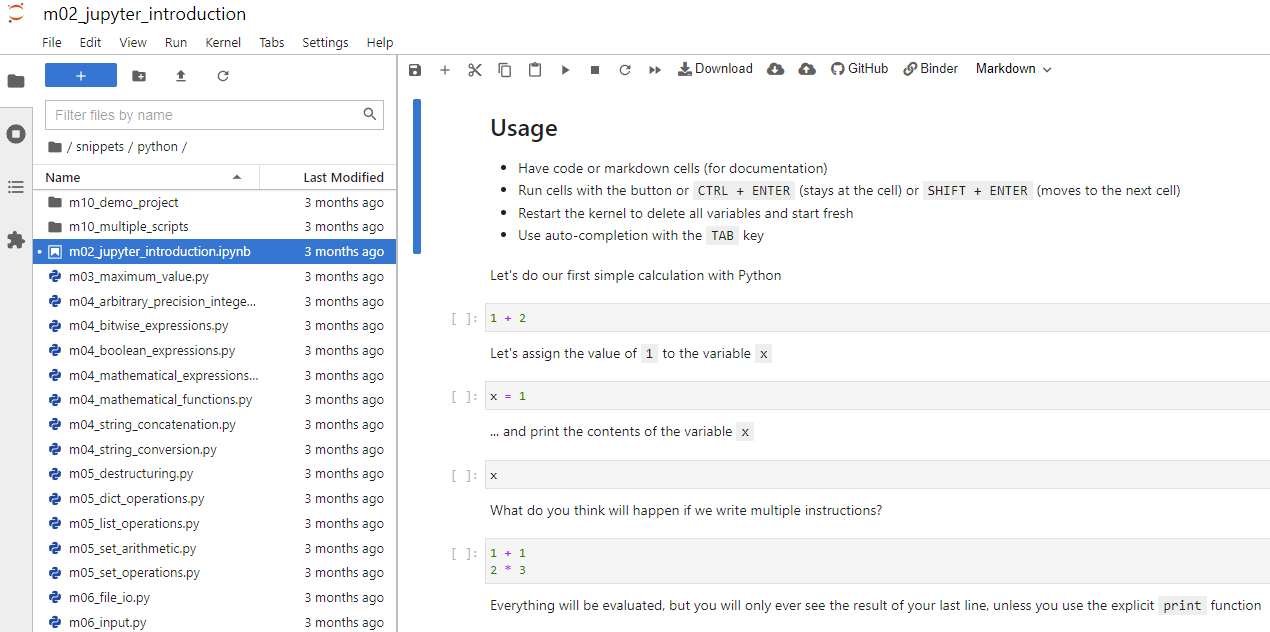Image resolution: width=1270 pixels, height=632 pixels.
Task: Open the Settings menu
Action: [325, 42]
